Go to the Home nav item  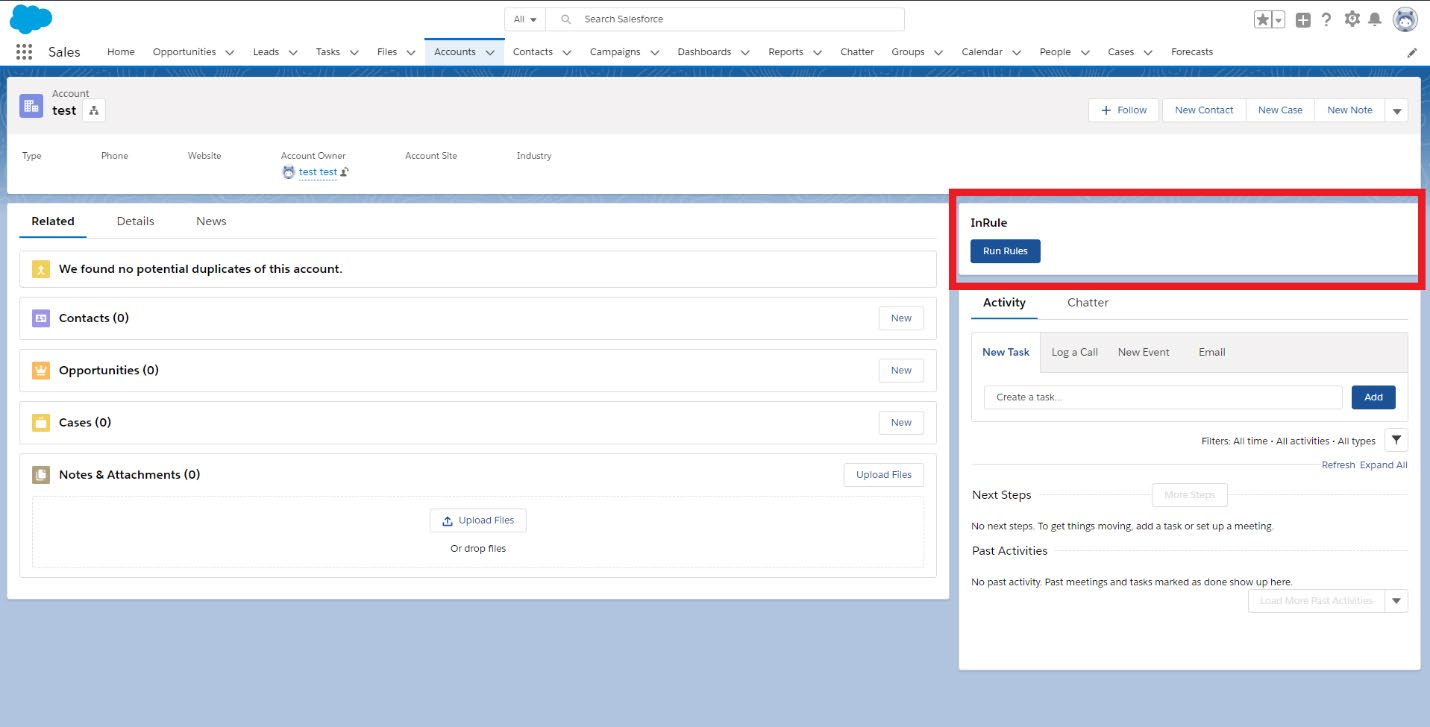120,52
